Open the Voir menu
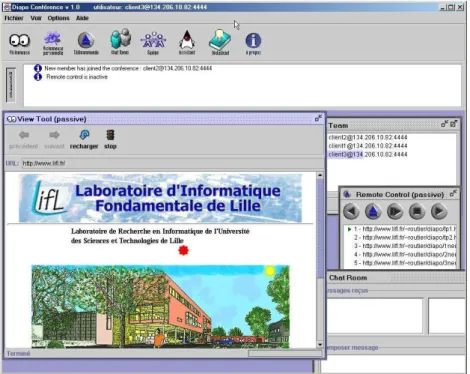The width and height of the screenshot is (470, 374). pyautogui.click(x=36, y=18)
